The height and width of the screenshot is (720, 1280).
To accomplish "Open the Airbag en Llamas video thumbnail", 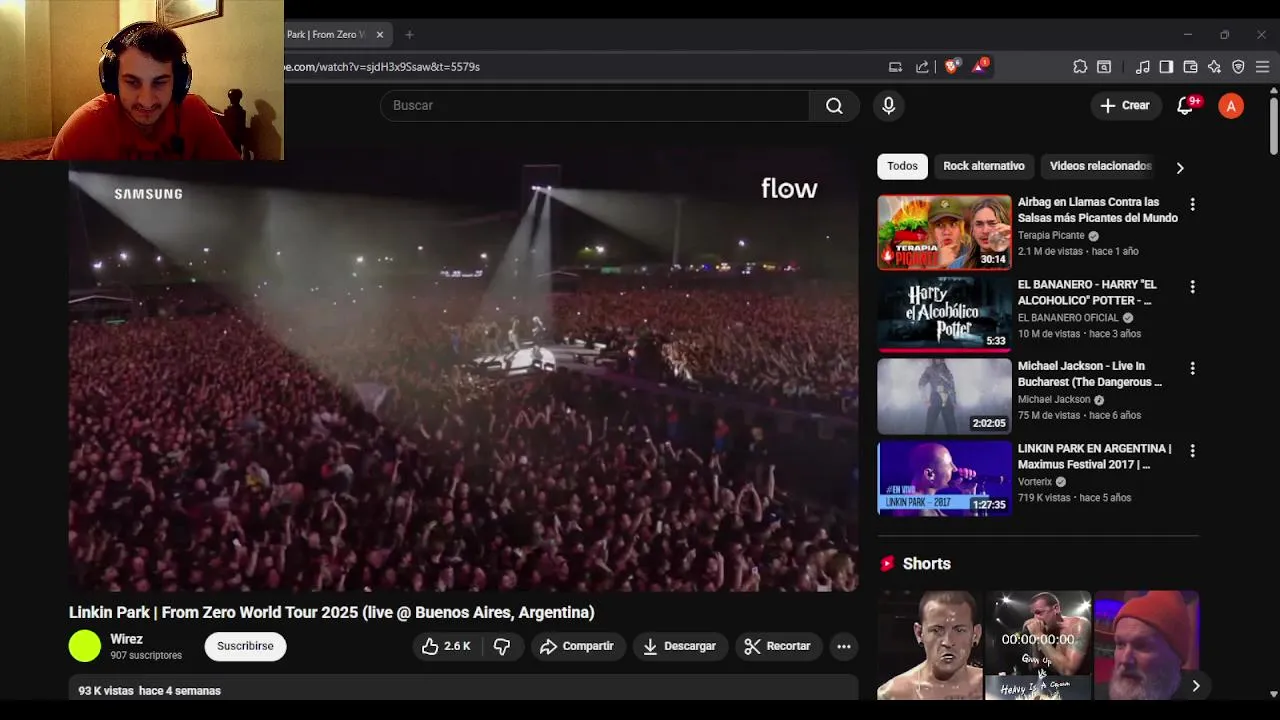I will (x=944, y=232).
